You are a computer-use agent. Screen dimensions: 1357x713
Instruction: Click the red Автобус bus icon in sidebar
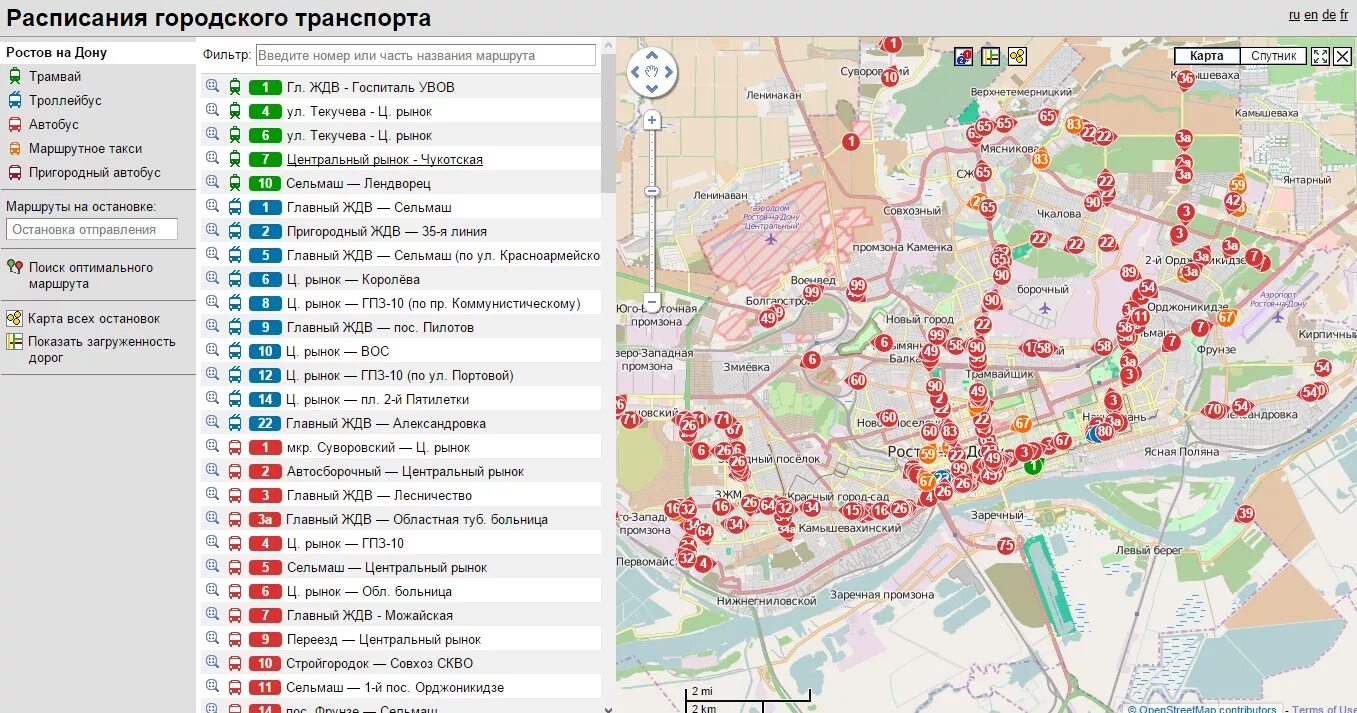click(15, 124)
